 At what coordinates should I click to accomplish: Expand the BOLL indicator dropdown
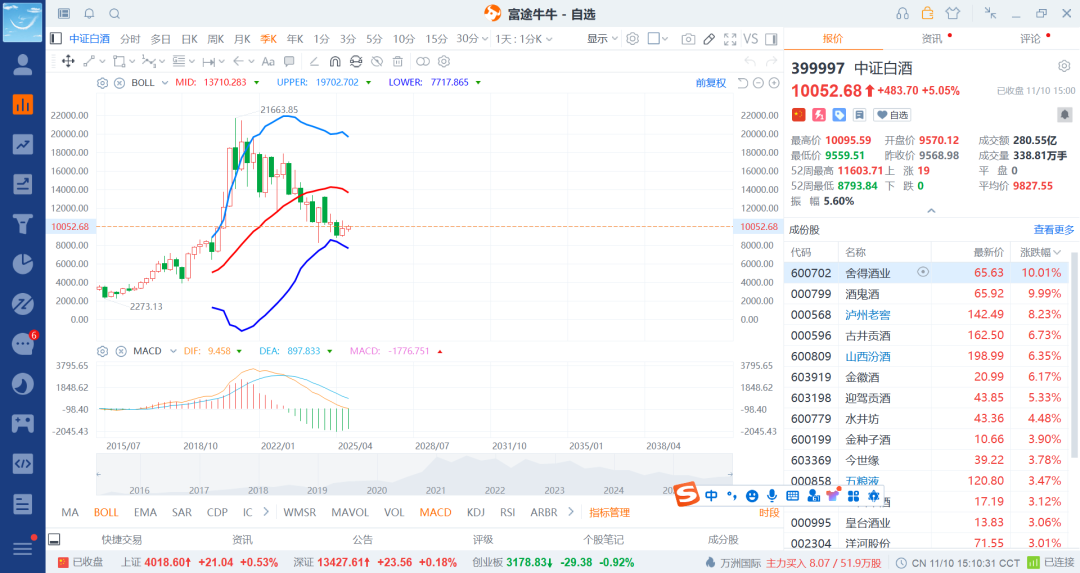165,83
